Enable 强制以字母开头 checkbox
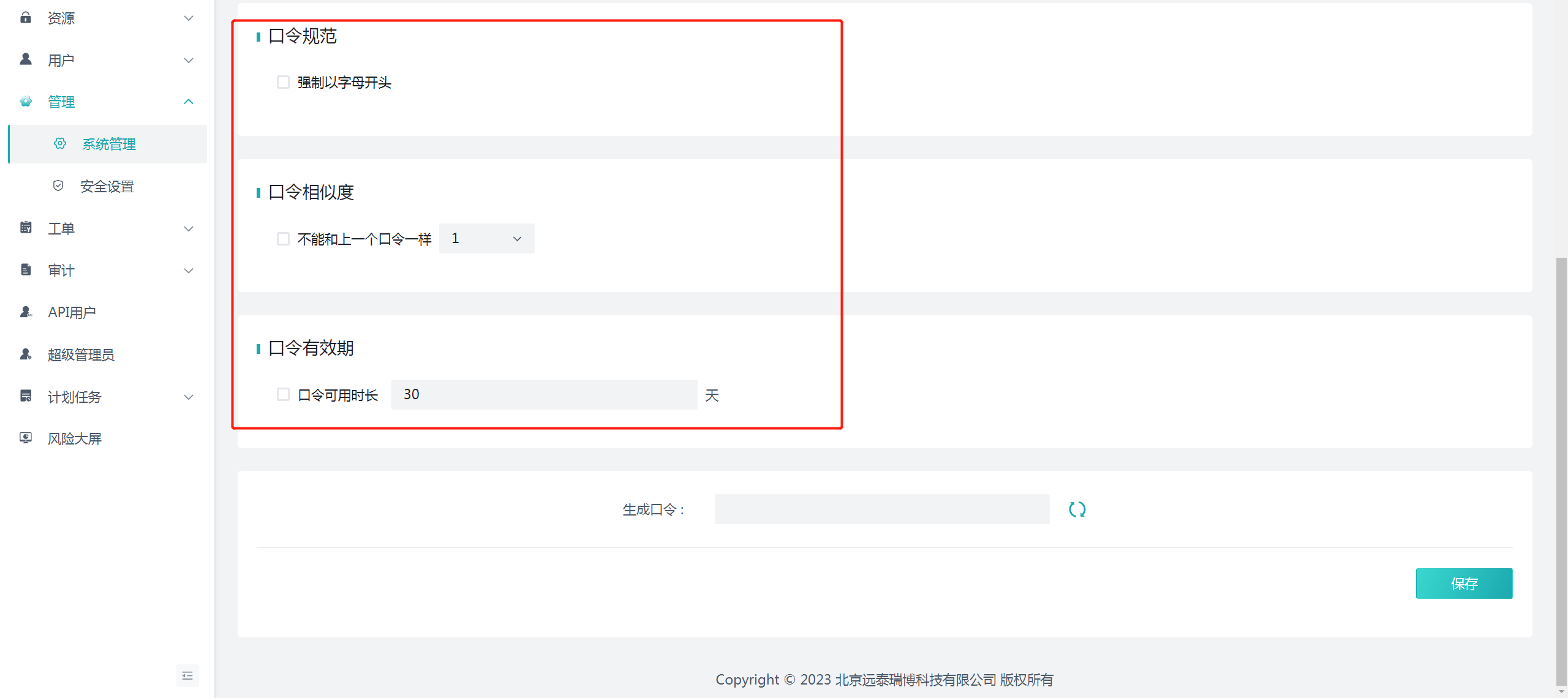 point(283,82)
